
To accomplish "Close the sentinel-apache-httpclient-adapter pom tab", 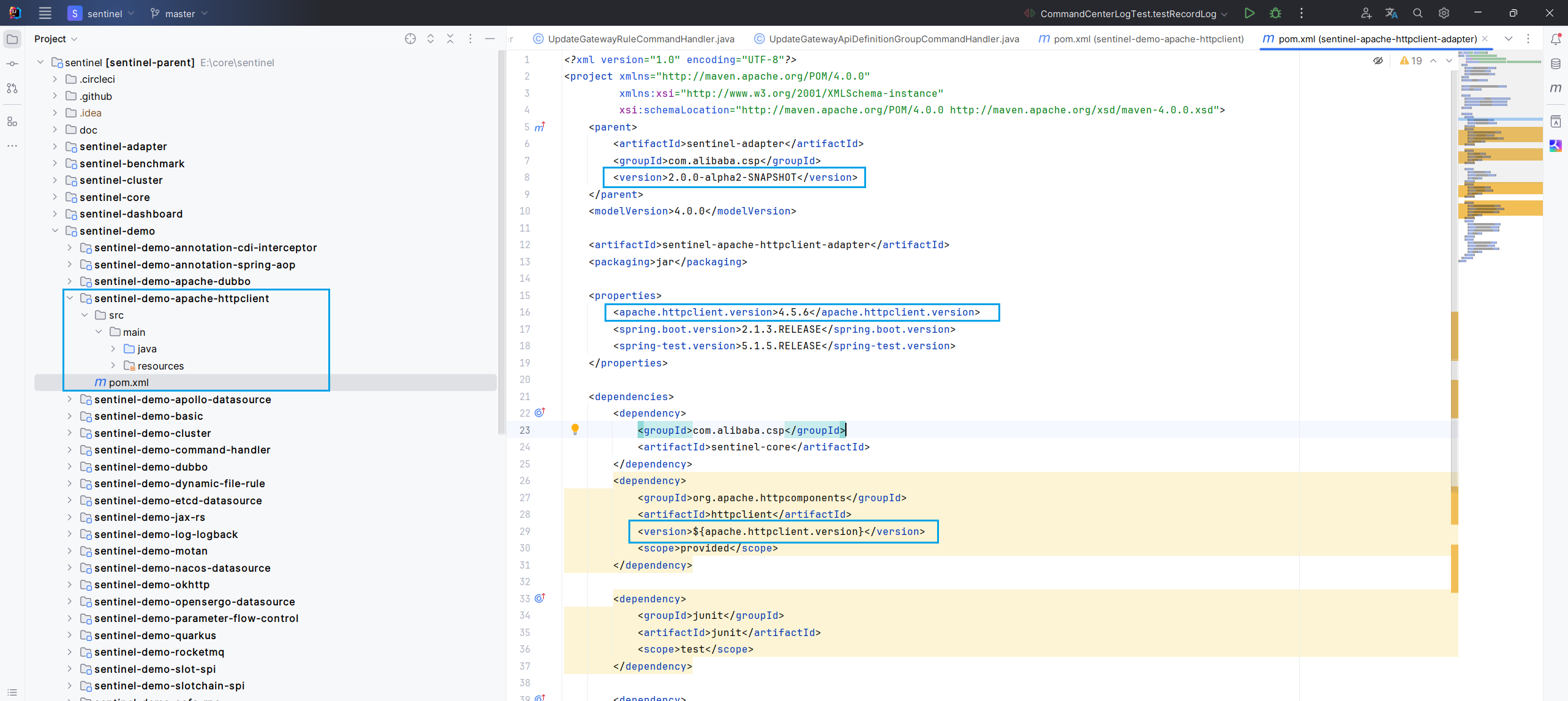I will 1485,39.
